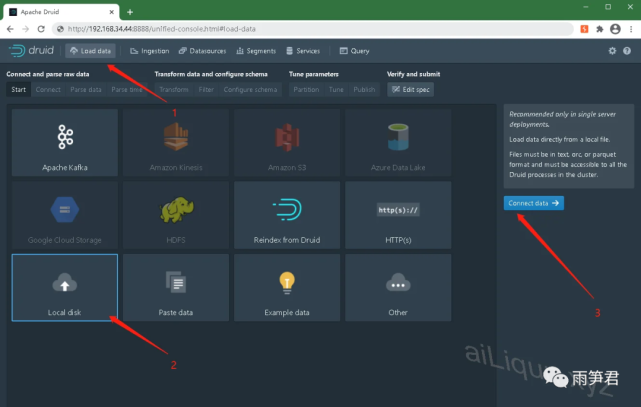Click the browser forward arrow

(25, 29)
